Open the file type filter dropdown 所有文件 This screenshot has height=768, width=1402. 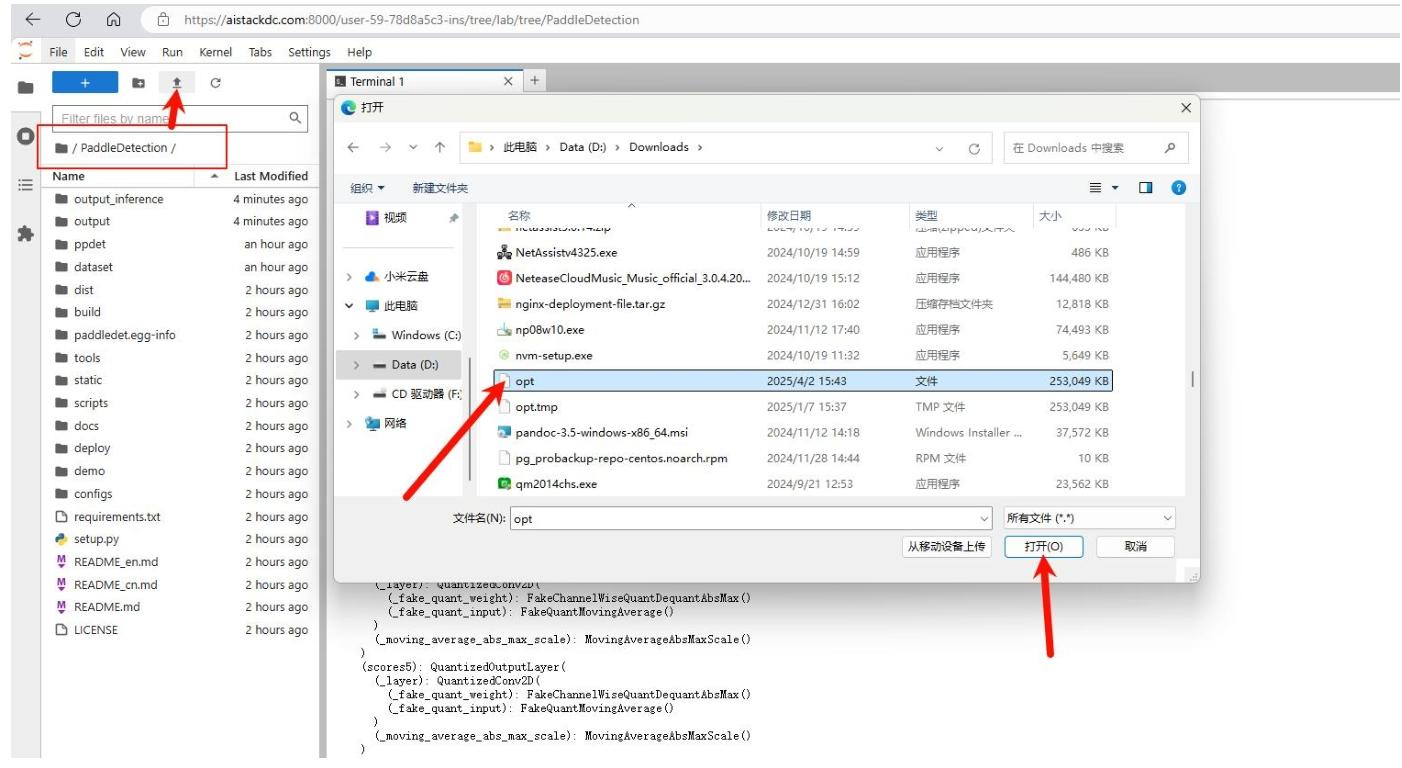coord(1090,519)
